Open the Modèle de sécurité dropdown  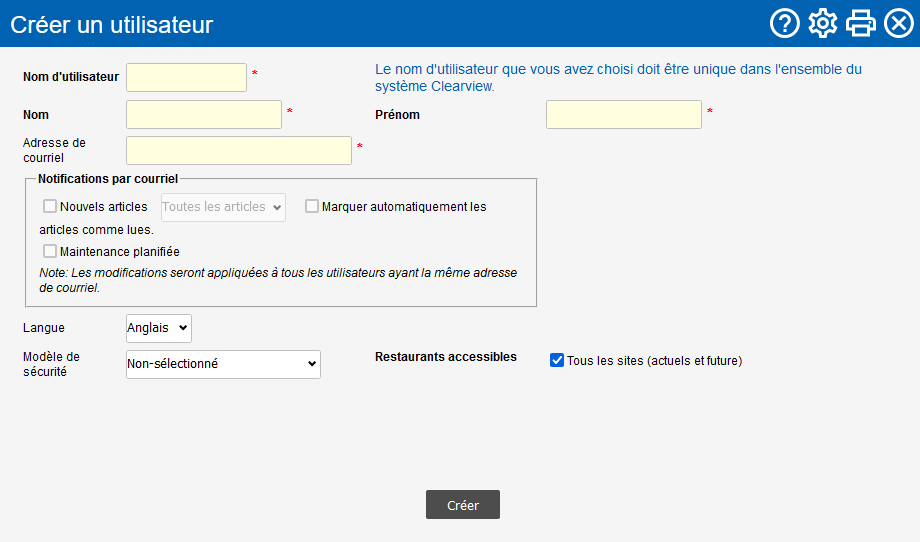[x=224, y=364]
